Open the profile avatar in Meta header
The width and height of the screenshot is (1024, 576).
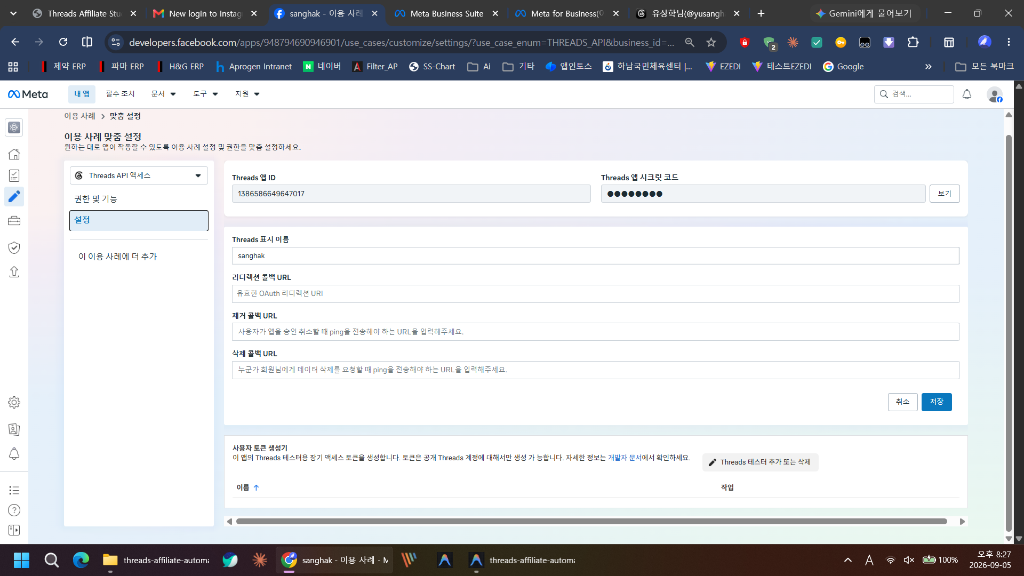click(x=995, y=95)
